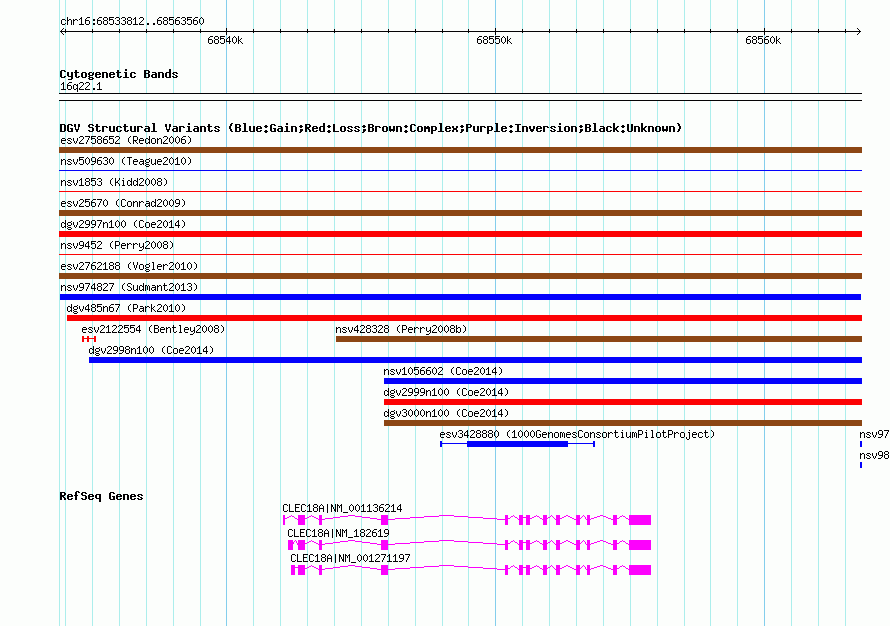Open nsv9452 (Perry2008) variant label
Image resolution: width=890 pixels, height=626 pixels.
click(x=117, y=245)
